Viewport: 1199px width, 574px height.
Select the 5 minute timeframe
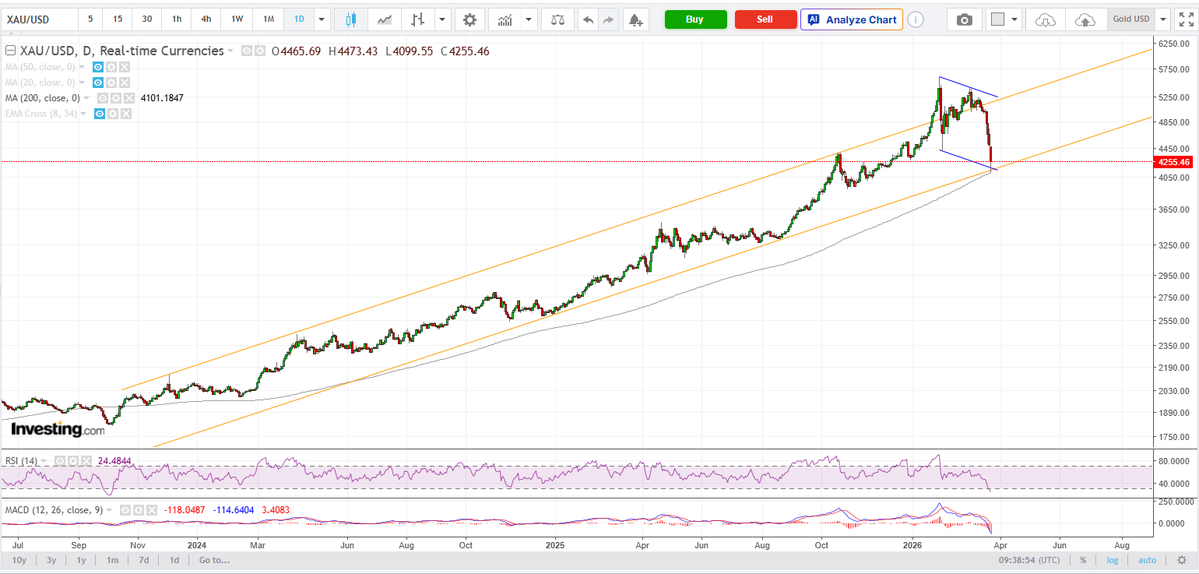pyautogui.click(x=90, y=19)
